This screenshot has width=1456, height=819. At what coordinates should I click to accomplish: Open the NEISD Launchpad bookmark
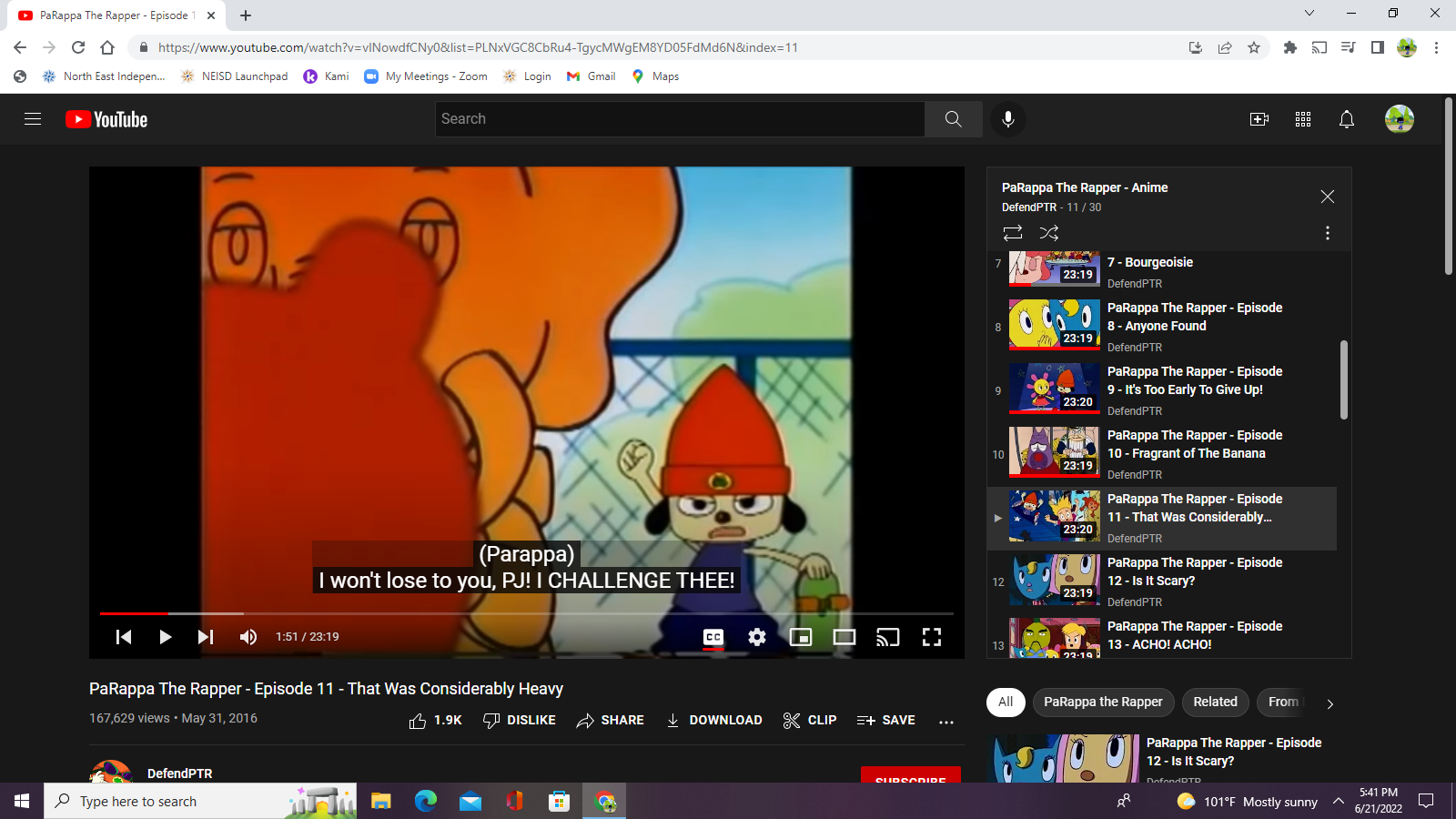click(235, 76)
